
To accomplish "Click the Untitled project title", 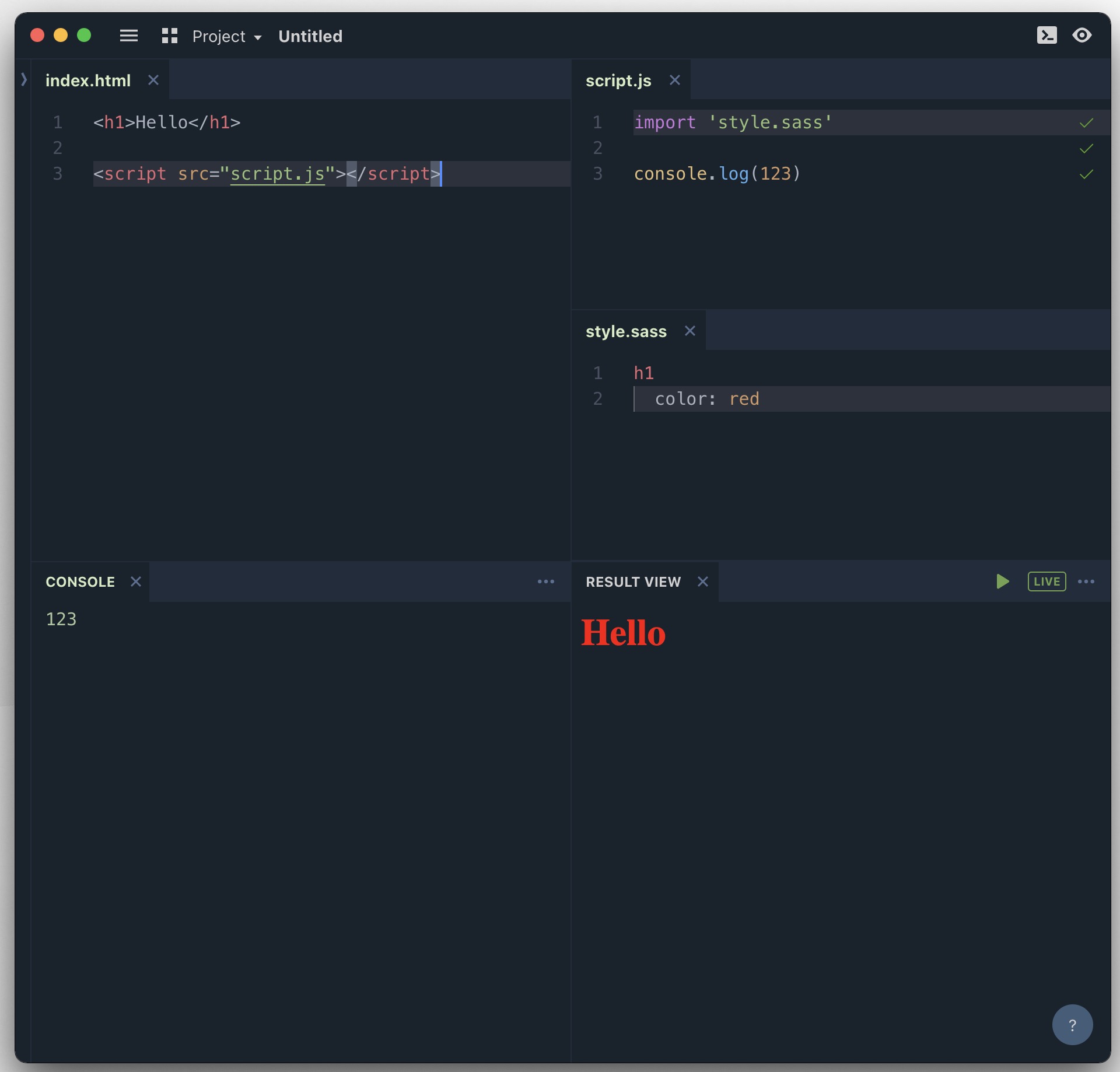I will tap(310, 37).
